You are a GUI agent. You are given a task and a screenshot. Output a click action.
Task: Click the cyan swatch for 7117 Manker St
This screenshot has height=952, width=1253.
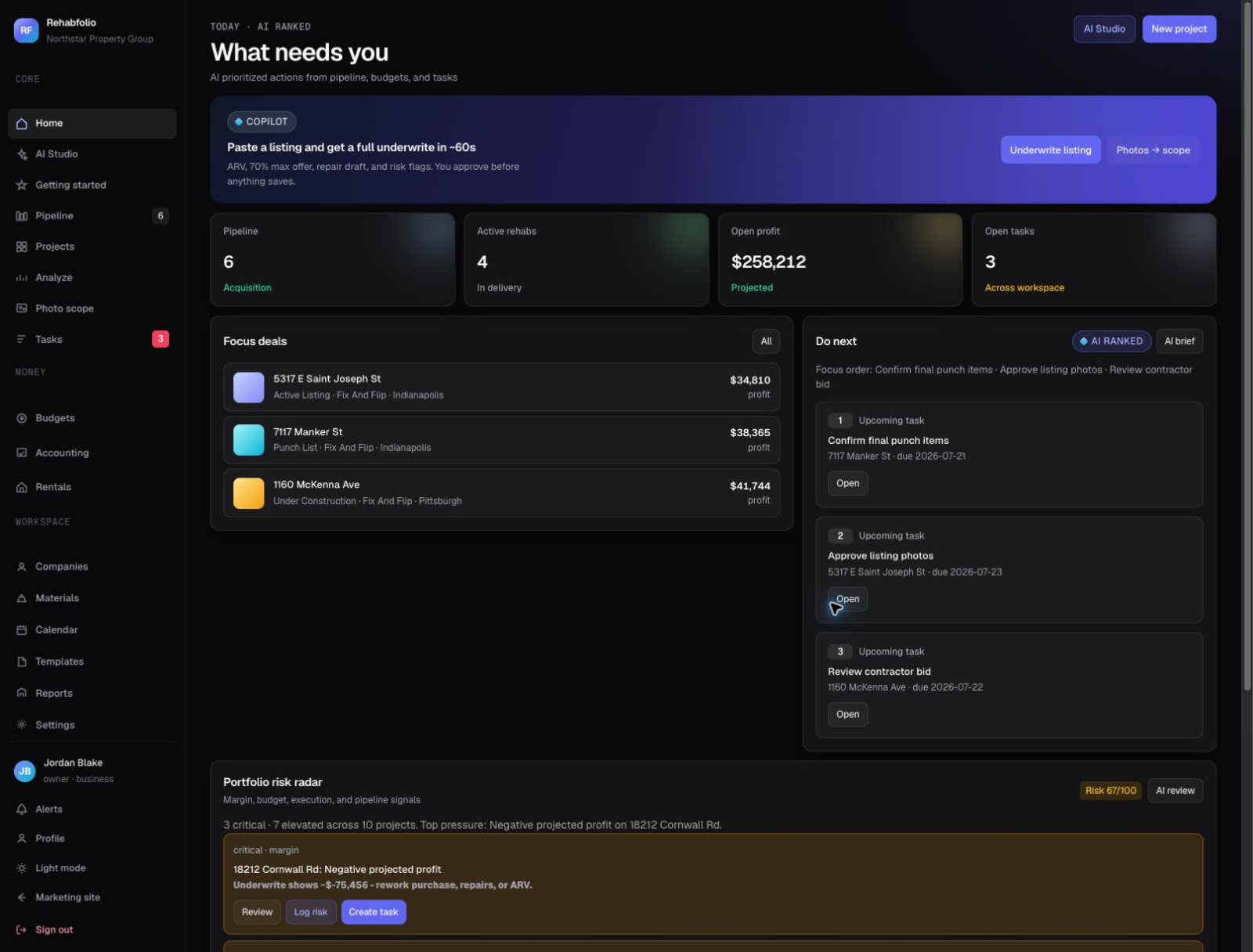click(249, 440)
